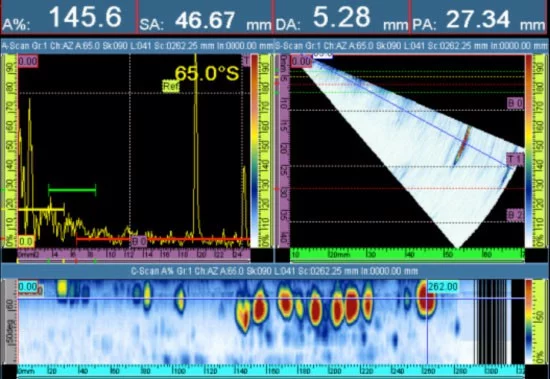Click the S-Scan purple depth ruler
550x379 pixels.
[x=284, y=151]
